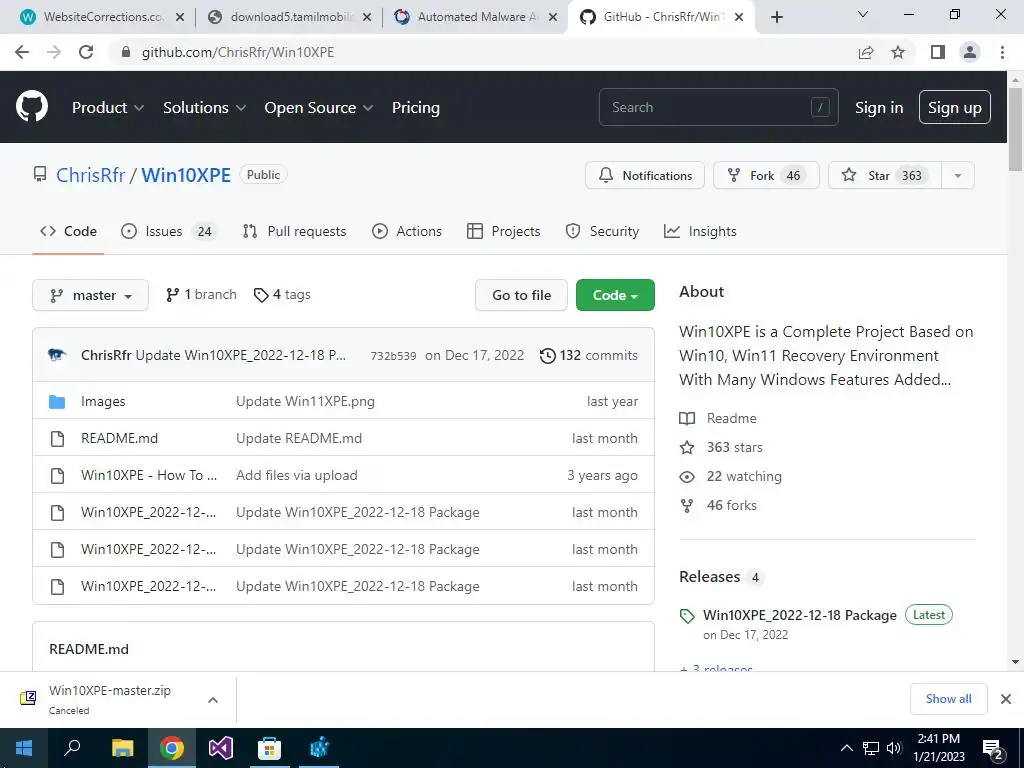Fork the repository with Fork button
This screenshot has width=1024, height=768.
(766, 176)
